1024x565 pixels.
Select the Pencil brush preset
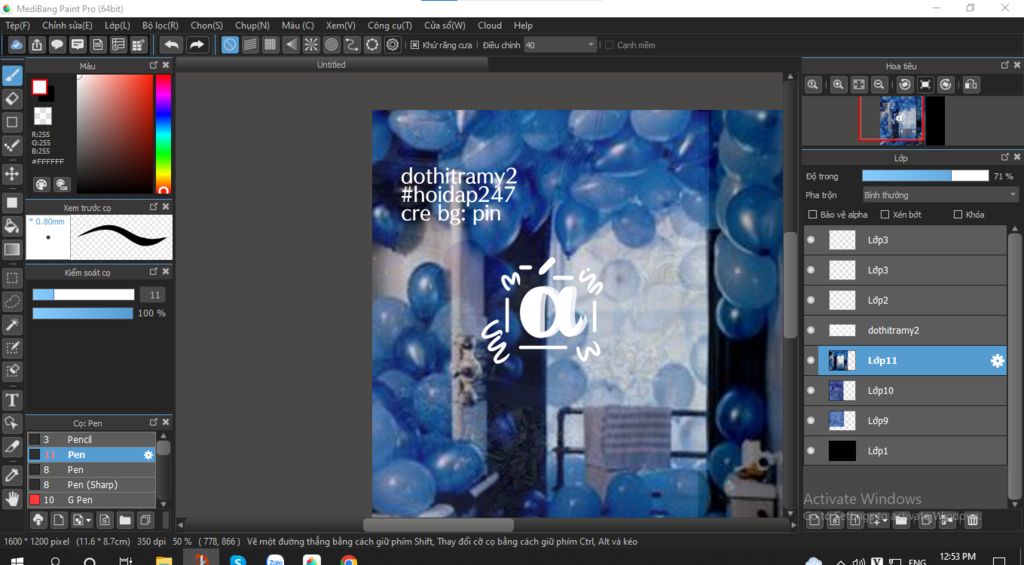pos(91,440)
